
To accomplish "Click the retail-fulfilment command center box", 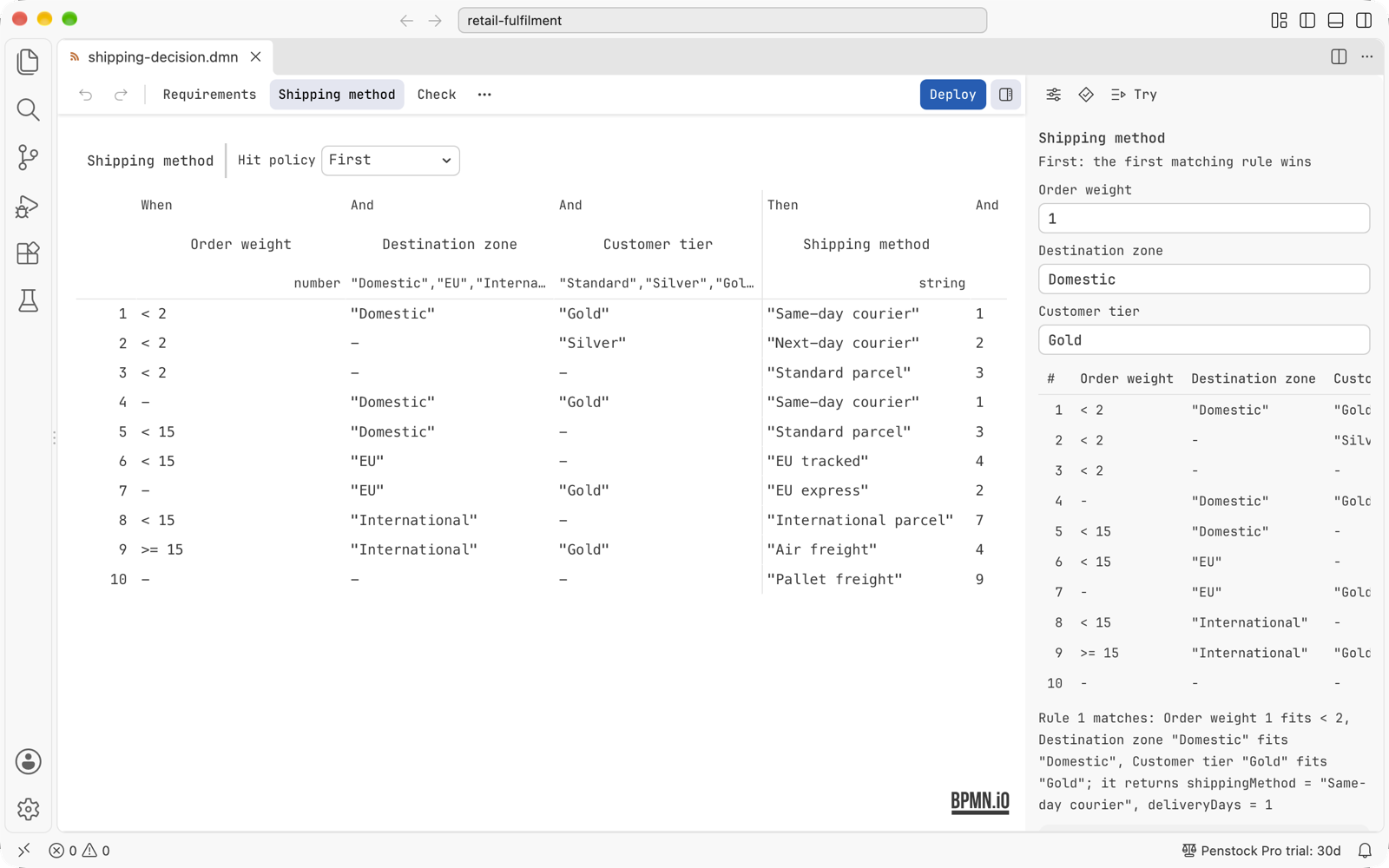I will point(722,20).
